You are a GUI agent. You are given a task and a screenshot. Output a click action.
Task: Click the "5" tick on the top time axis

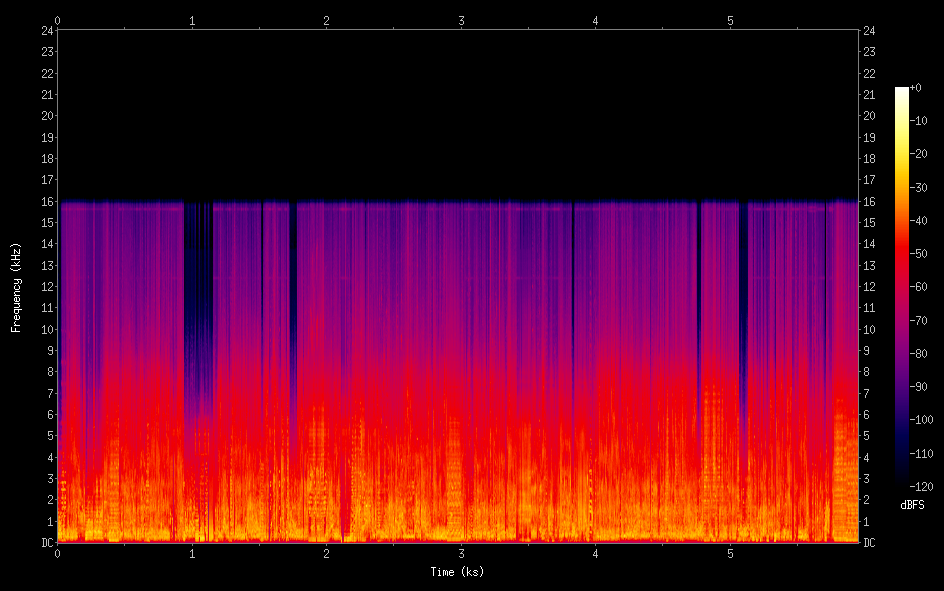pos(730,20)
